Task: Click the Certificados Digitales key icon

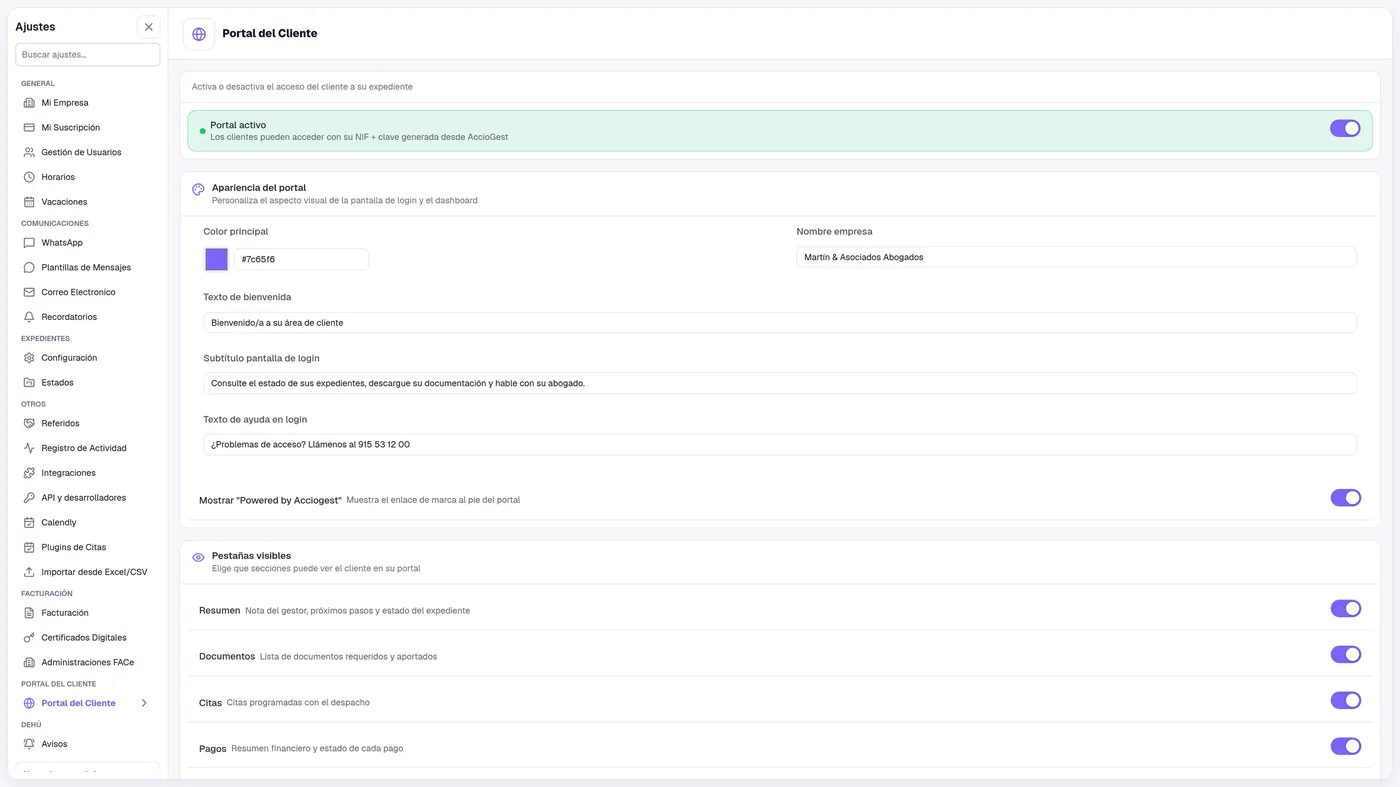Action: pyautogui.click(x=29, y=638)
